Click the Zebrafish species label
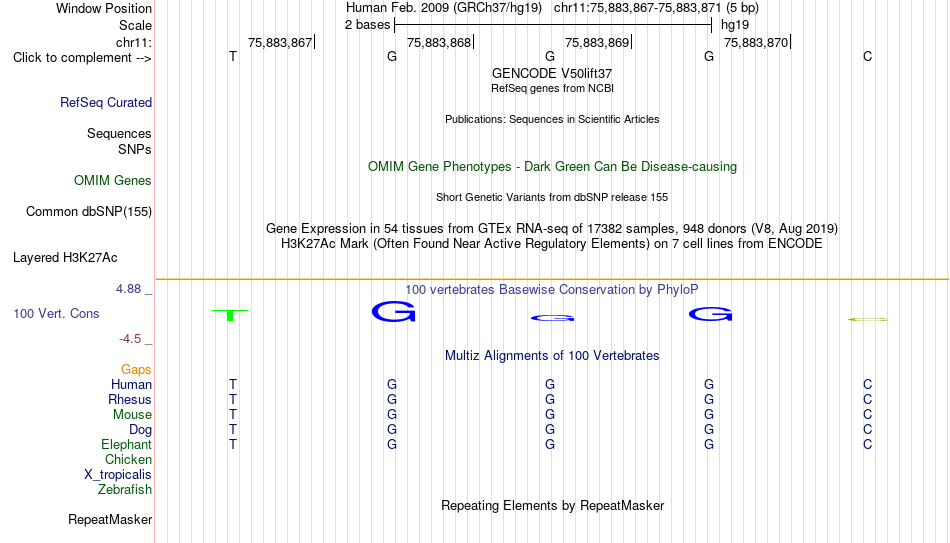The image size is (950, 543). click(125, 490)
